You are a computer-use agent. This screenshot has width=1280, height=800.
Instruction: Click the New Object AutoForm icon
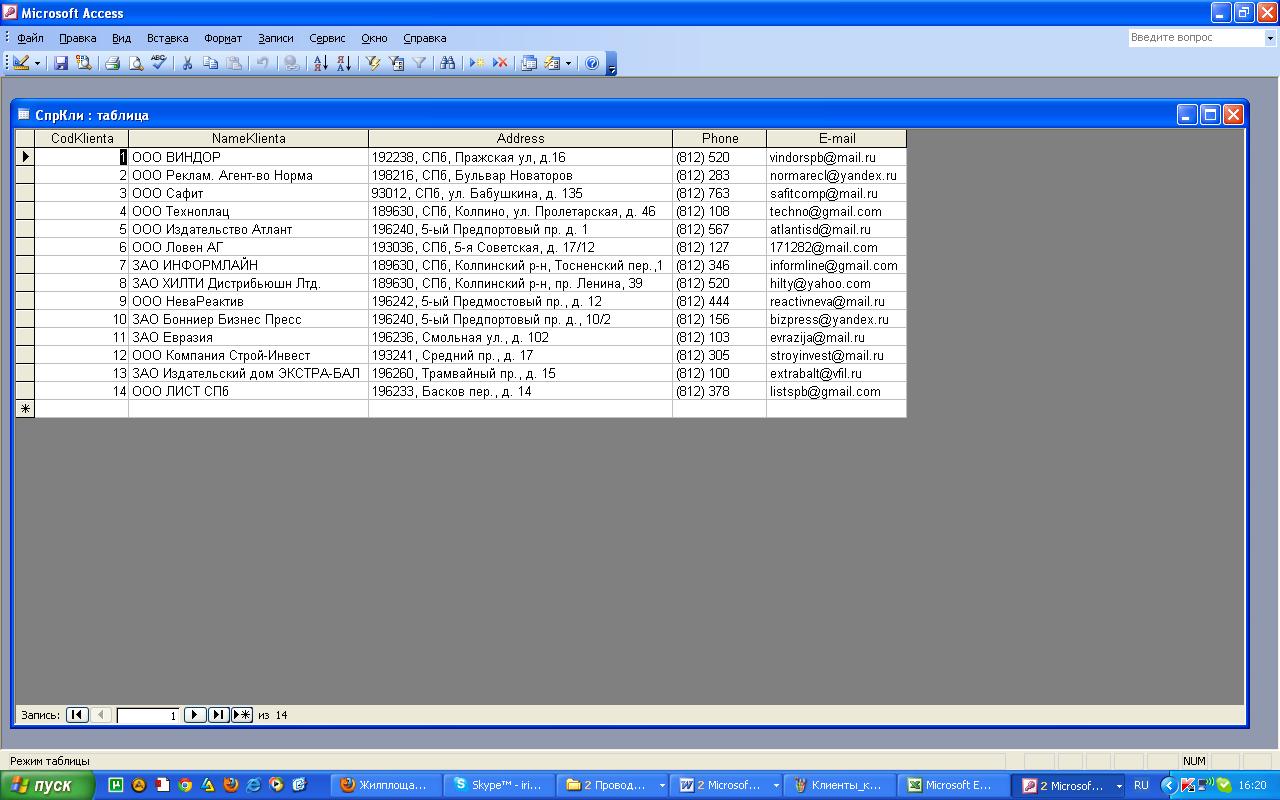552,63
